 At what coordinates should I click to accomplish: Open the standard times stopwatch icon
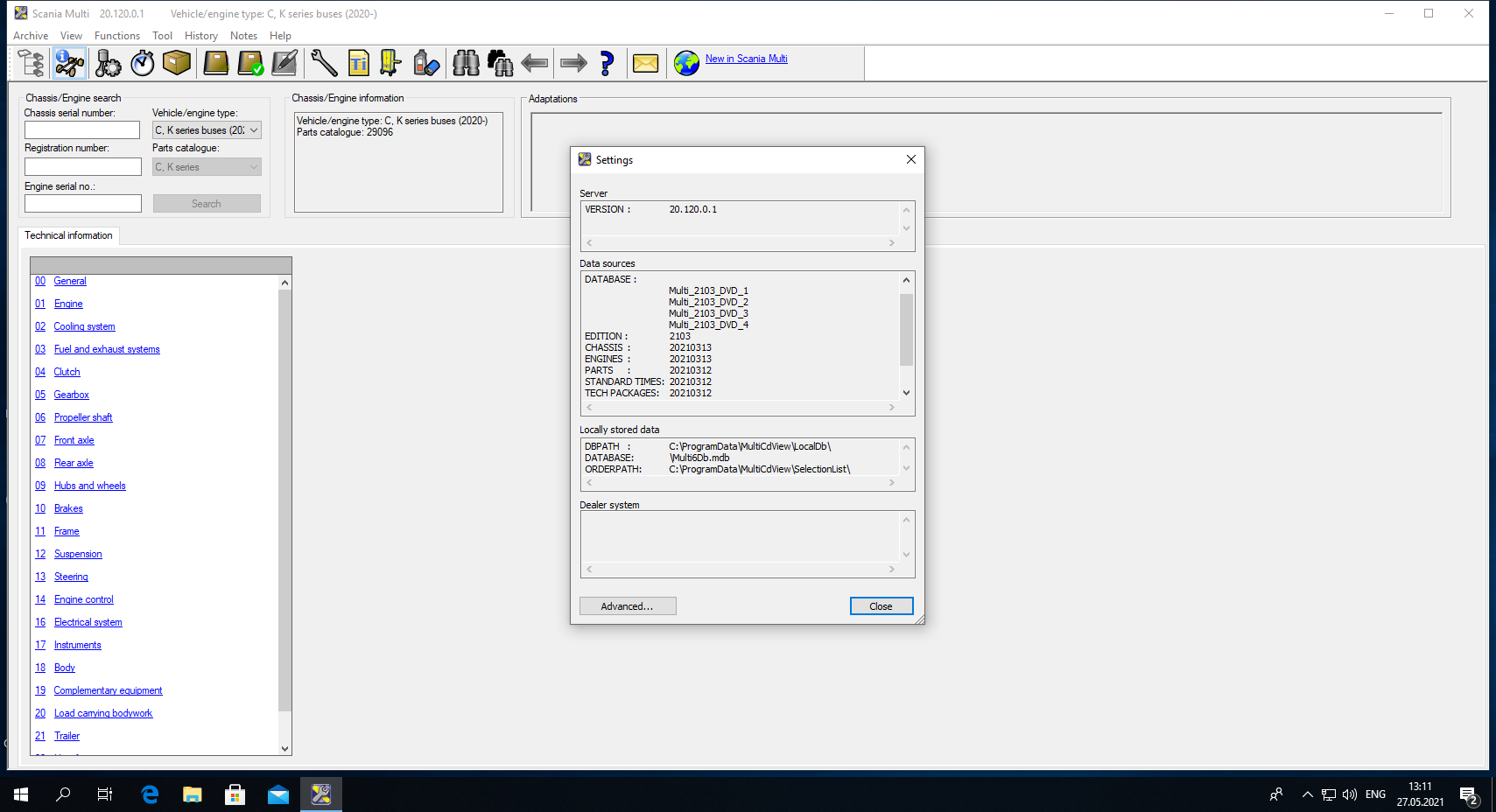pos(143,63)
